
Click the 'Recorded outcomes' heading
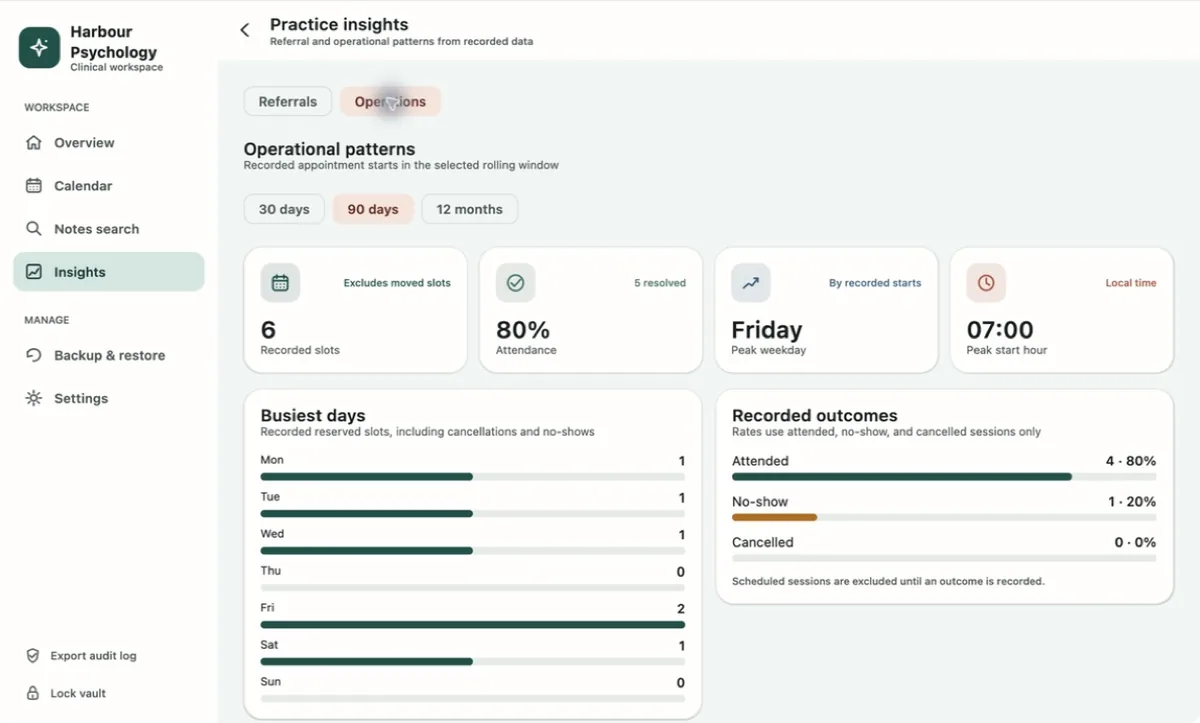(x=815, y=415)
